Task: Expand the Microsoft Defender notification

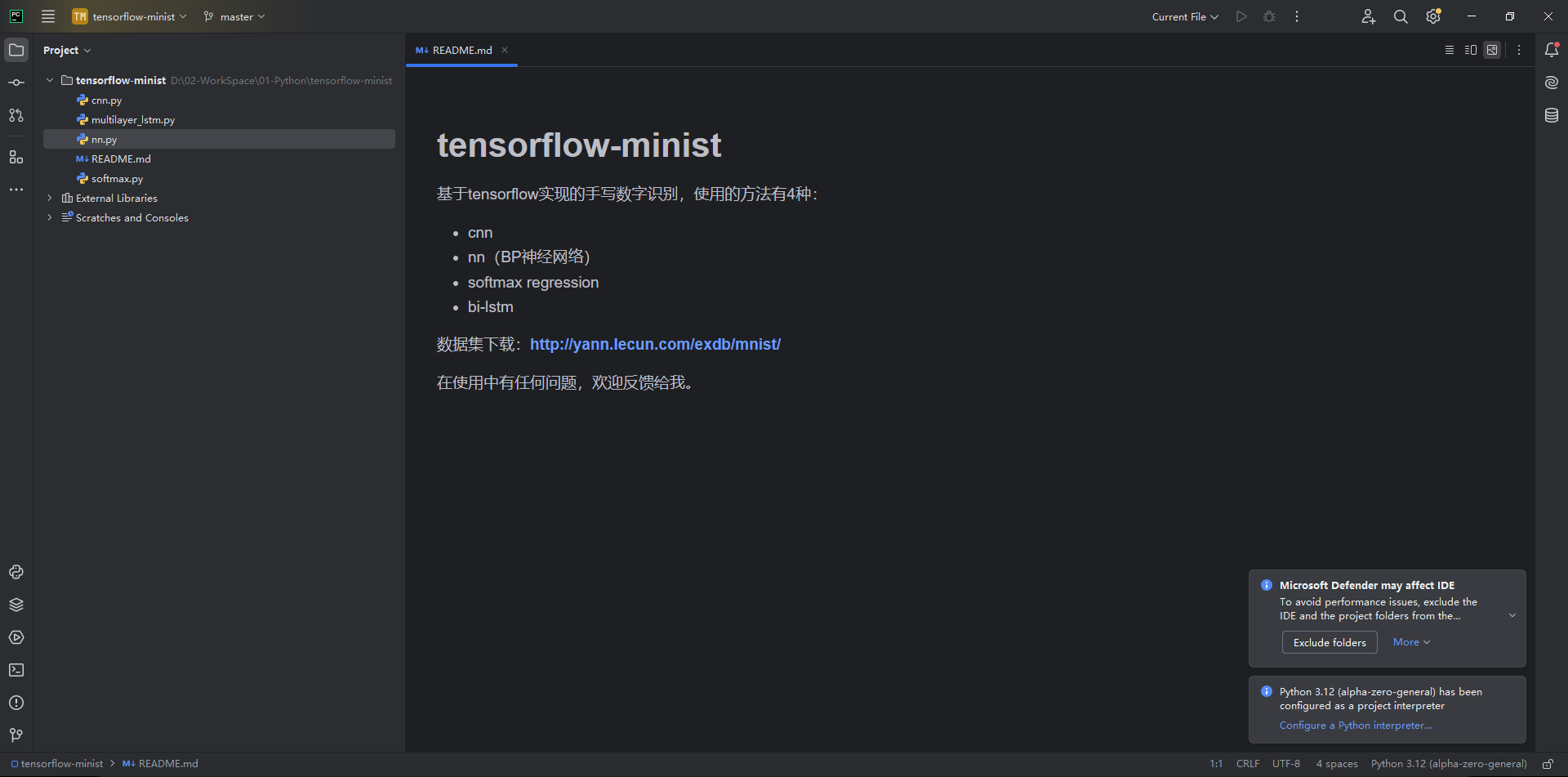Action: (x=1512, y=615)
